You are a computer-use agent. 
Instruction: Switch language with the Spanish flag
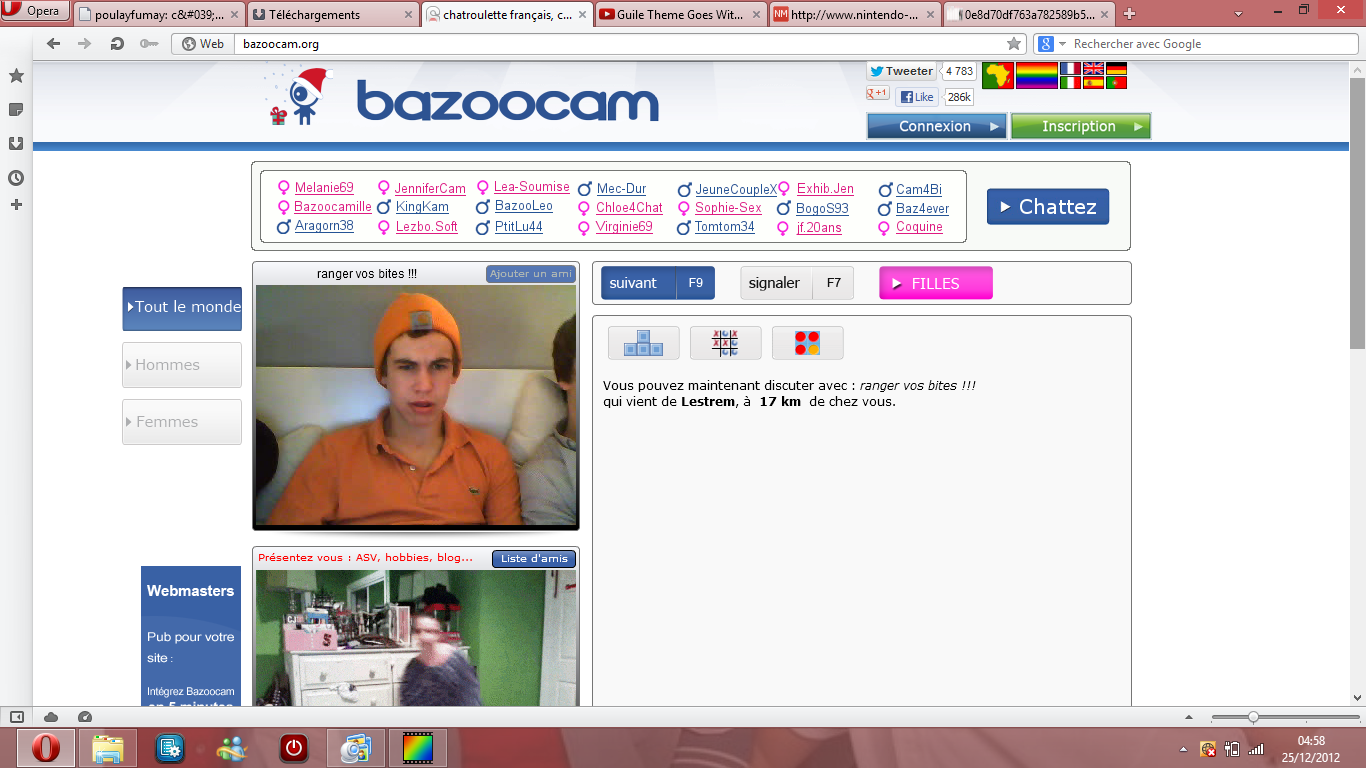point(1094,83)
